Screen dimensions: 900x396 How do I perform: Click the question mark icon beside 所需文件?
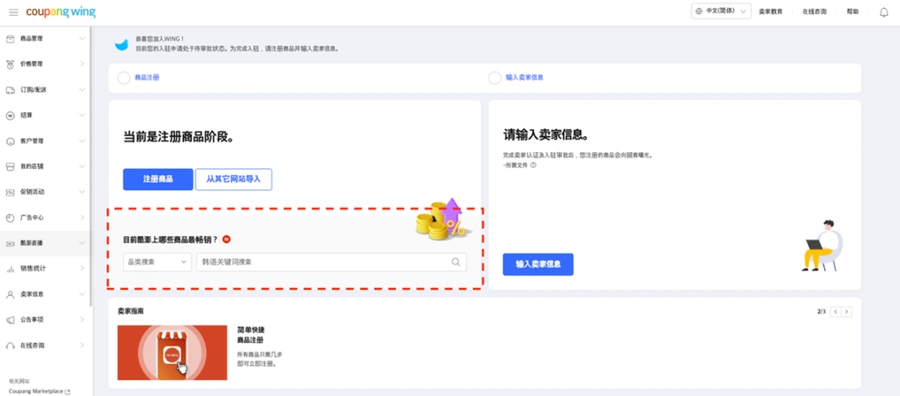coord(533,165)
